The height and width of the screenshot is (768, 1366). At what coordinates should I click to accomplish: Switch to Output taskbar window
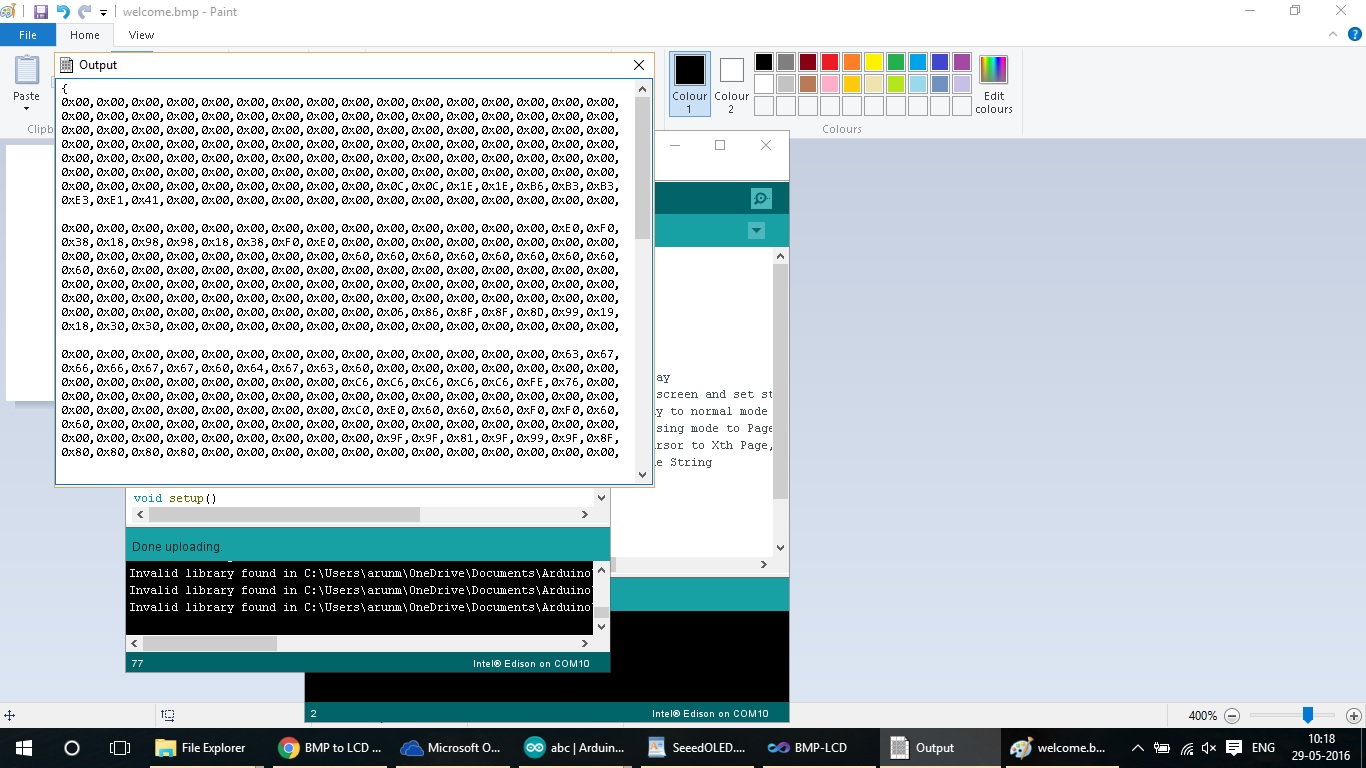940,748
